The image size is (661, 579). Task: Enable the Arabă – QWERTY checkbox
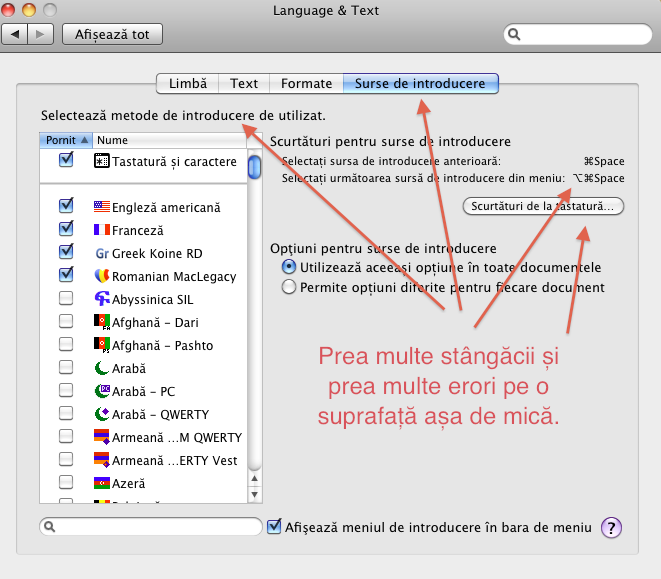(x=66, y=413)
